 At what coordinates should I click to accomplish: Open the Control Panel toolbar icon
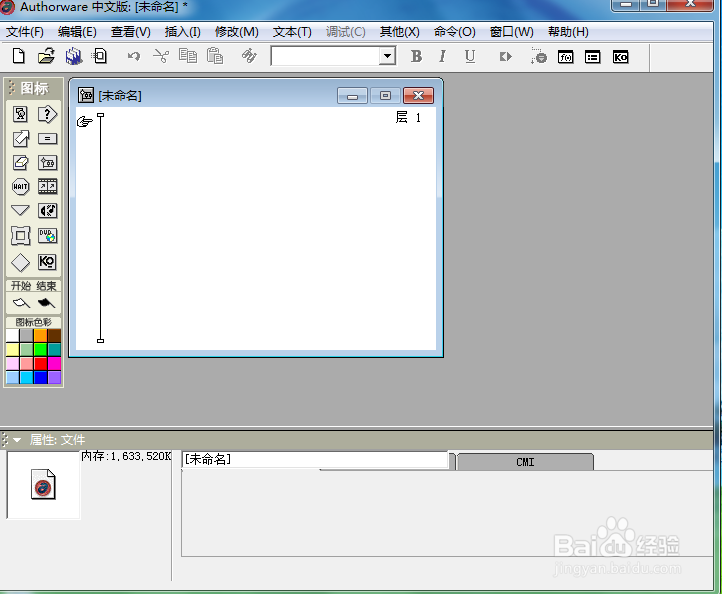[x=538, y=56]
